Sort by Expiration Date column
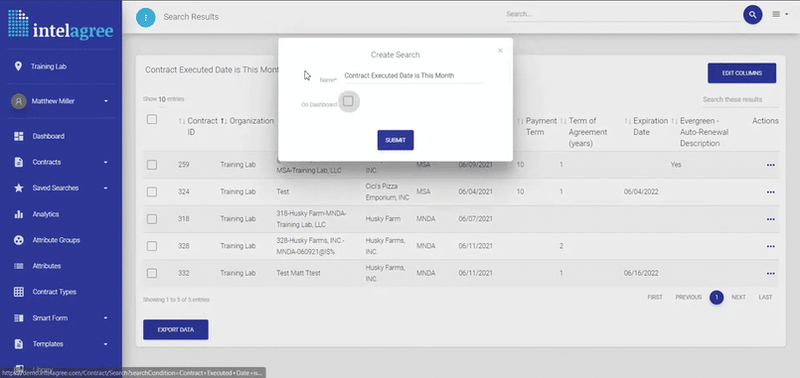 pyautogui.click(x=628, y=121)
